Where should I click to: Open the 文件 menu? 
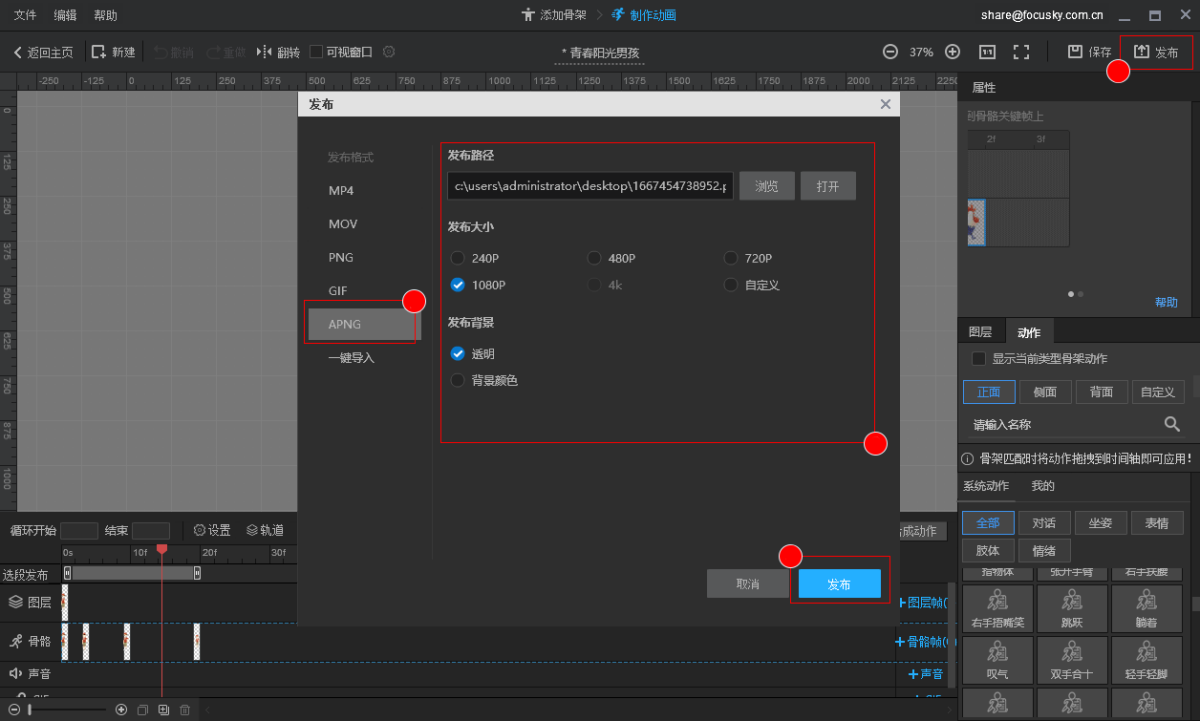[x=25, y=15]
